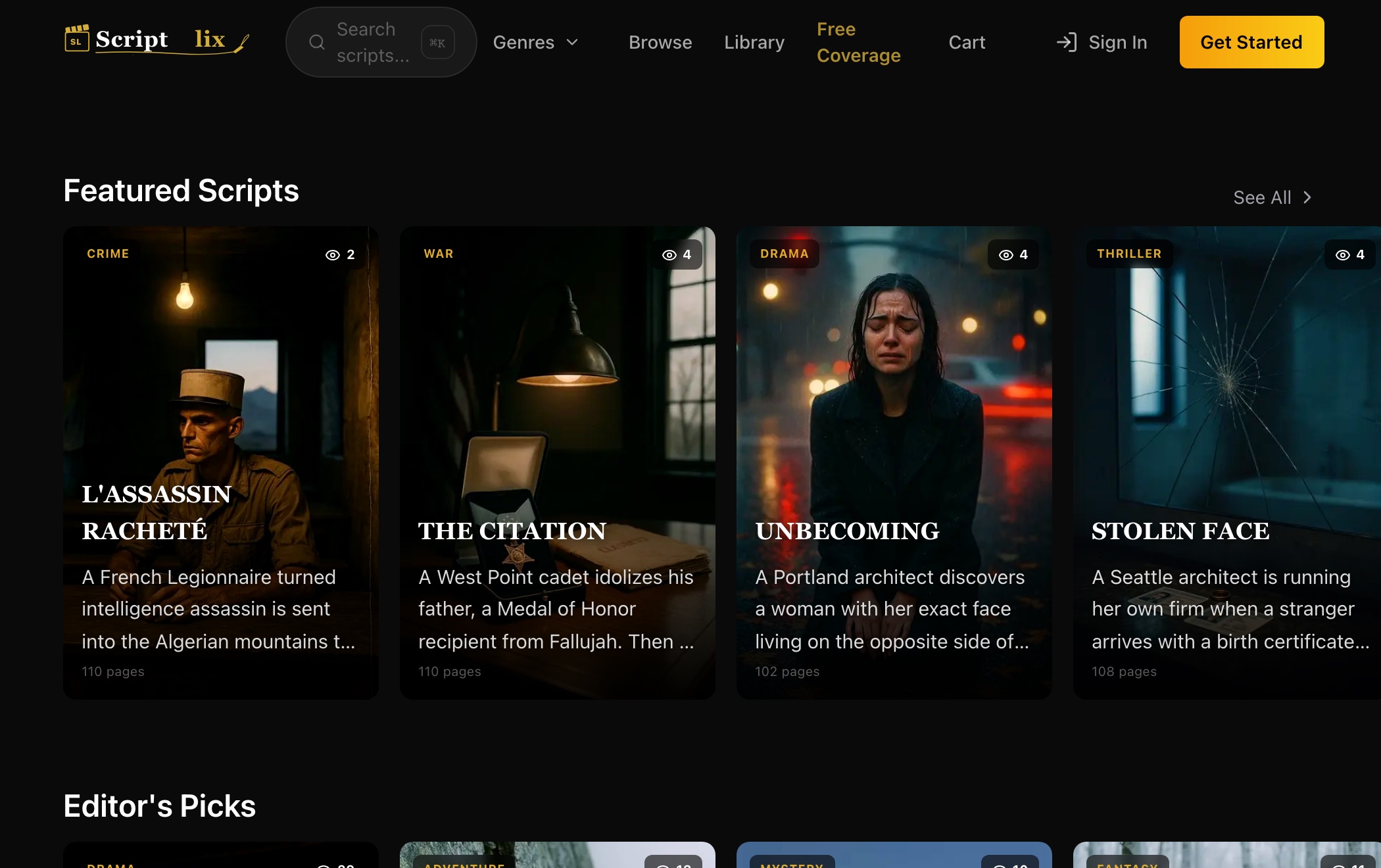
Task: Click the French Legionnaire description text
Action: point(219,609)
